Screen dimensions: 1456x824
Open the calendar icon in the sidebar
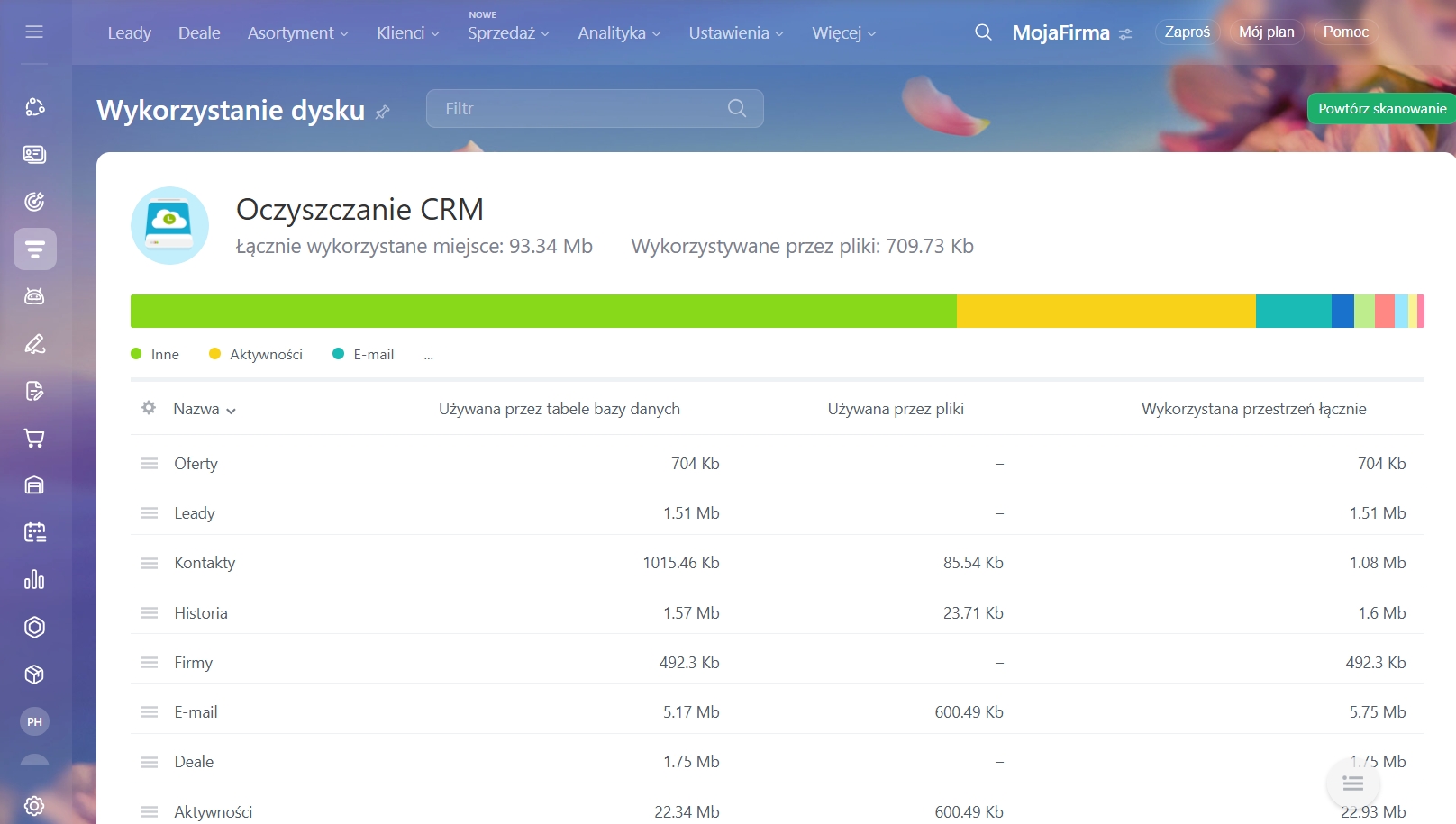point(34,532)
